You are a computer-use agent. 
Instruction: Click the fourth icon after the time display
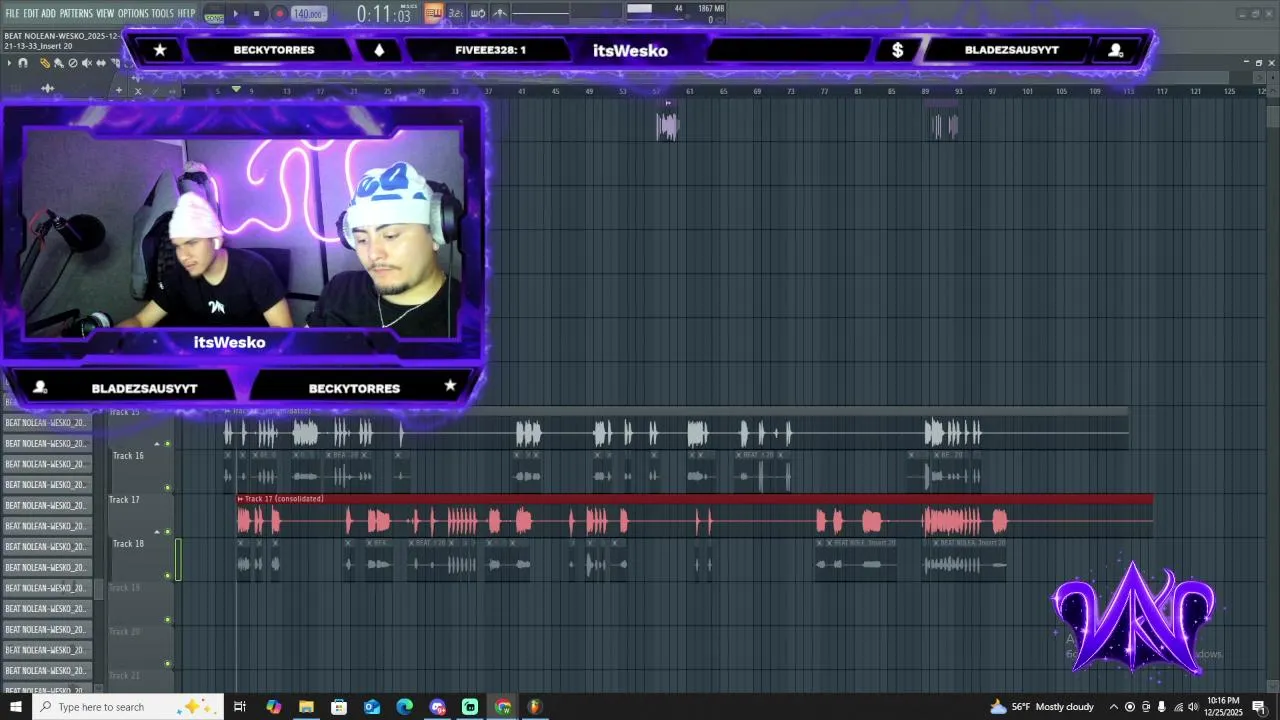click(x=500, y=13)
